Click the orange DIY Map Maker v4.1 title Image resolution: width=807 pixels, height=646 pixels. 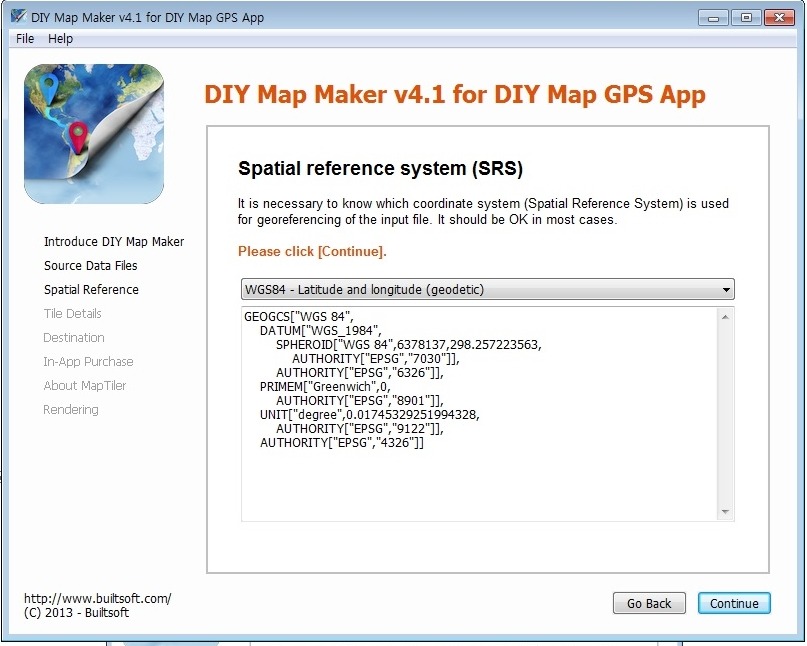pyautogui.click(x=455, y=95)
